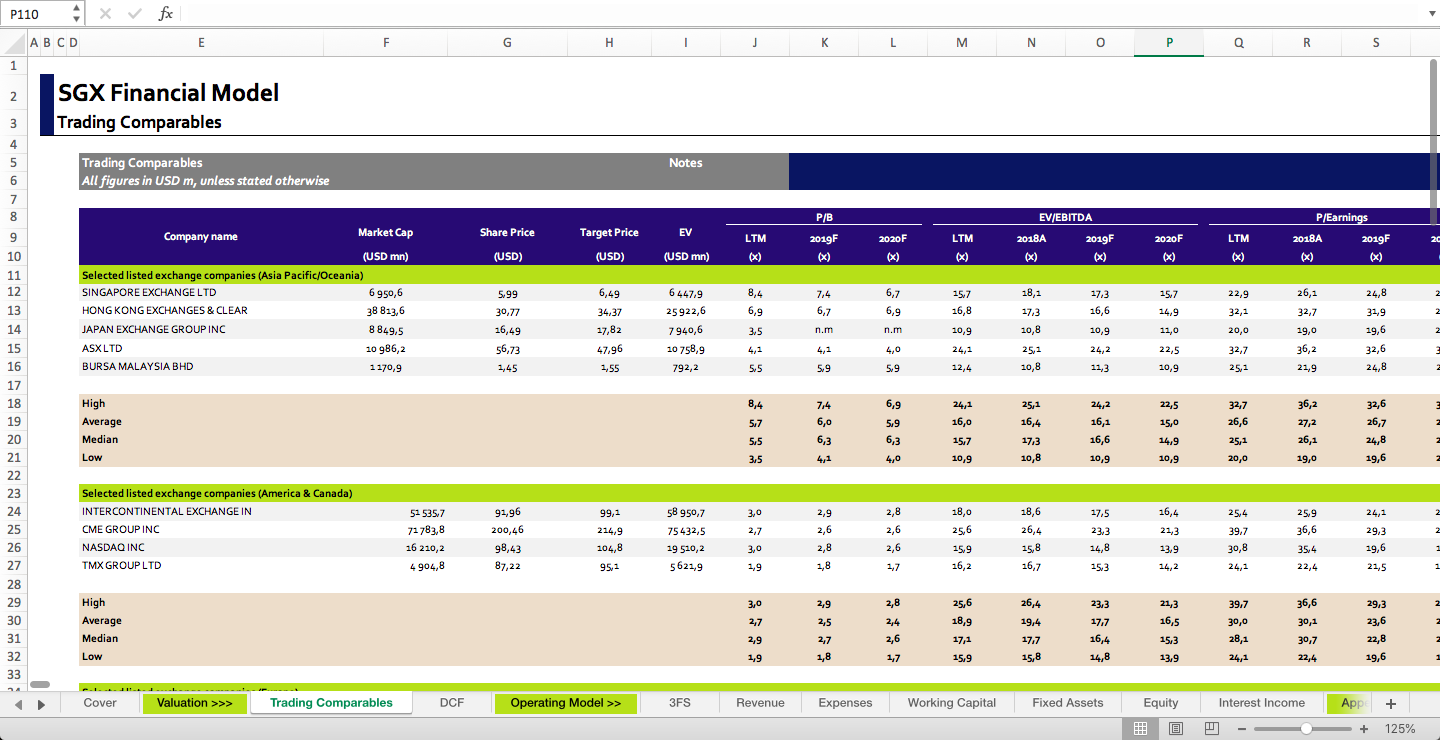This screenshot has height=740, width=1440.
Task: Select CME GROUP INC cell
Action: pyautogui.click(x=201, y=529)
